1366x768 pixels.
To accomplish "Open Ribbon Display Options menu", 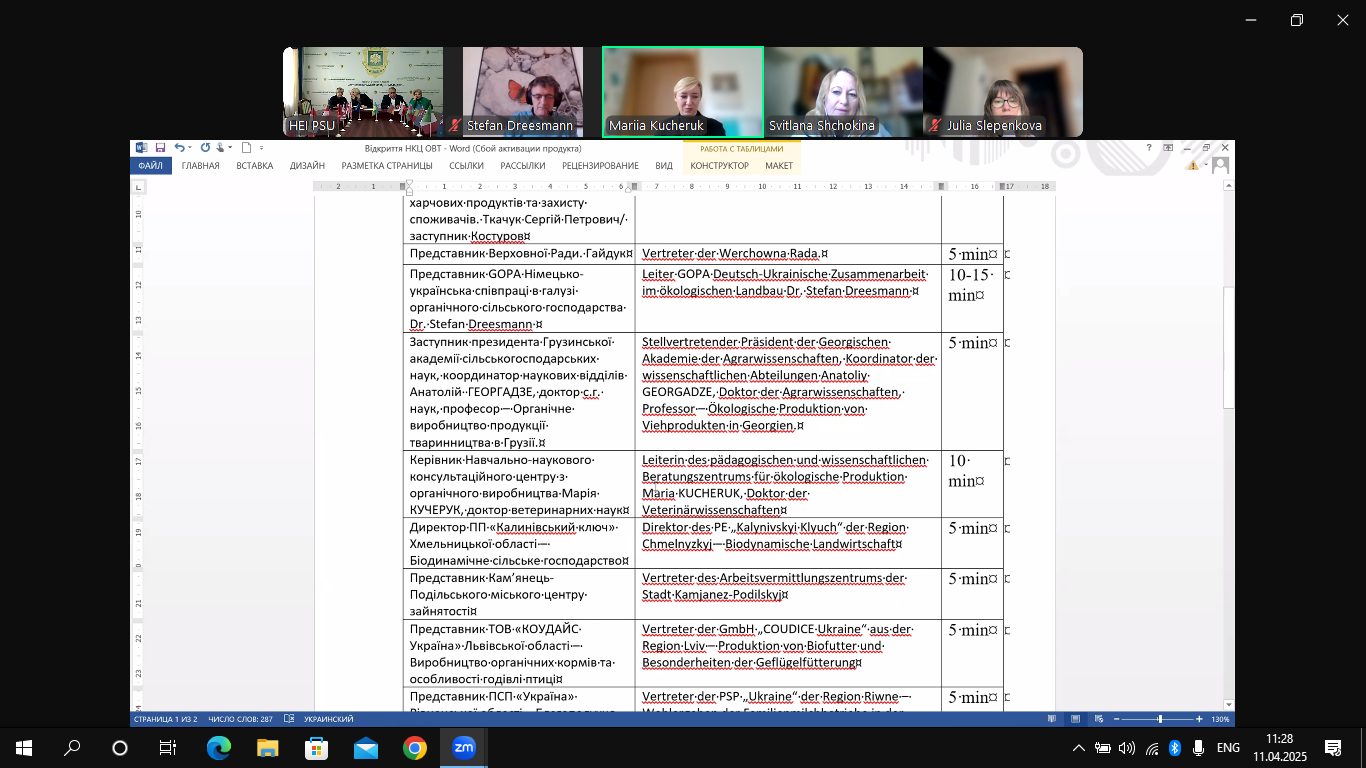I will pyautogui.click(x=1168, y=148).
